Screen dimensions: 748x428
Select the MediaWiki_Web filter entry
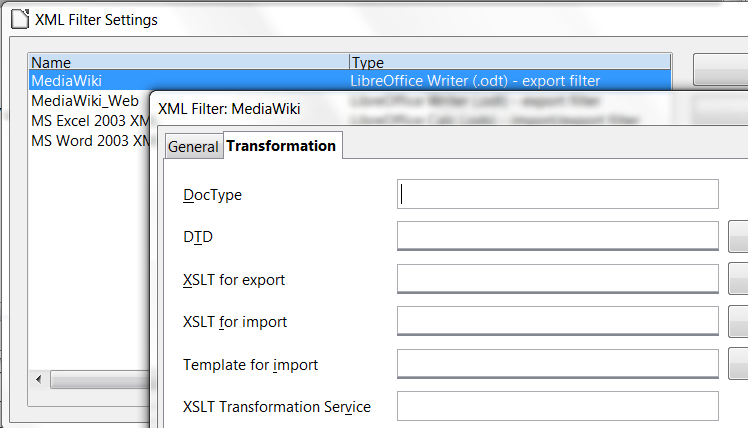pos(85,100)
